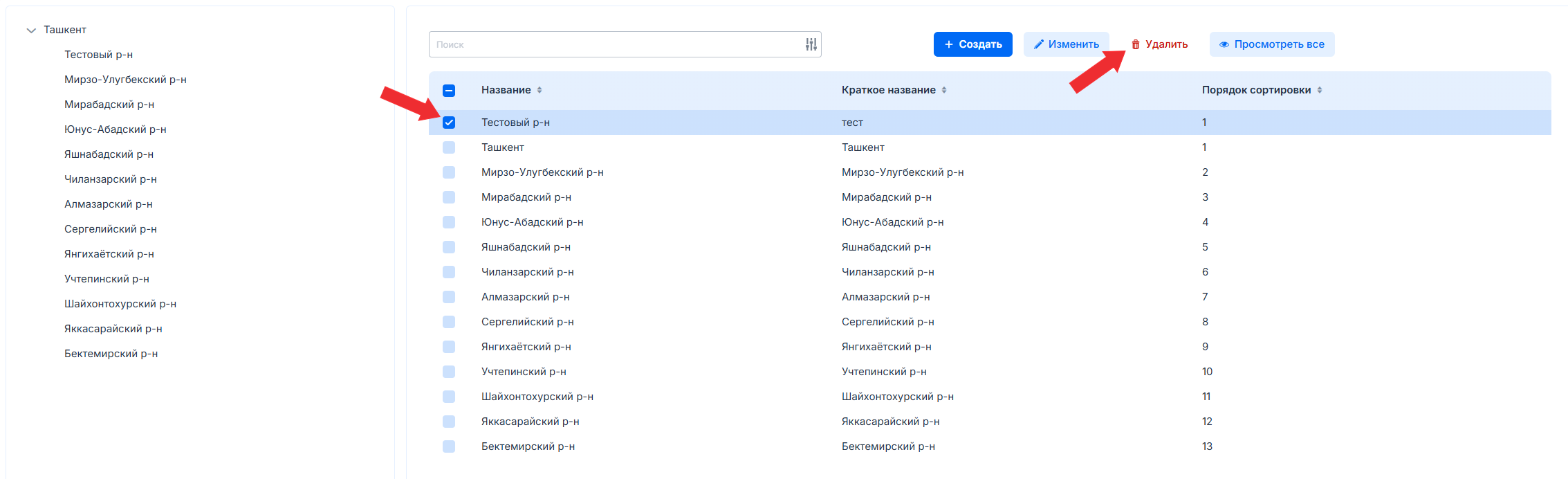Click the pencil icon on Изменить

coord(1038,44)
